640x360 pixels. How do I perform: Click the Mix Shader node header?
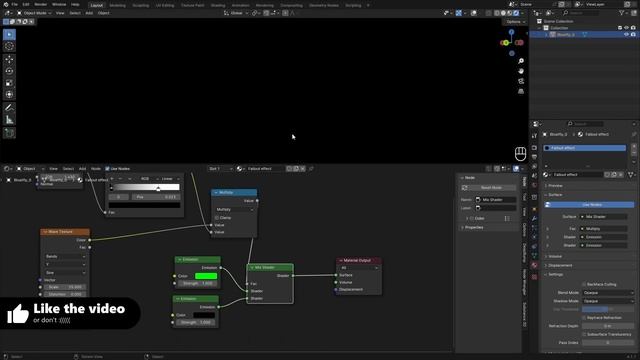pyautogui.click(x=270, y=267)
